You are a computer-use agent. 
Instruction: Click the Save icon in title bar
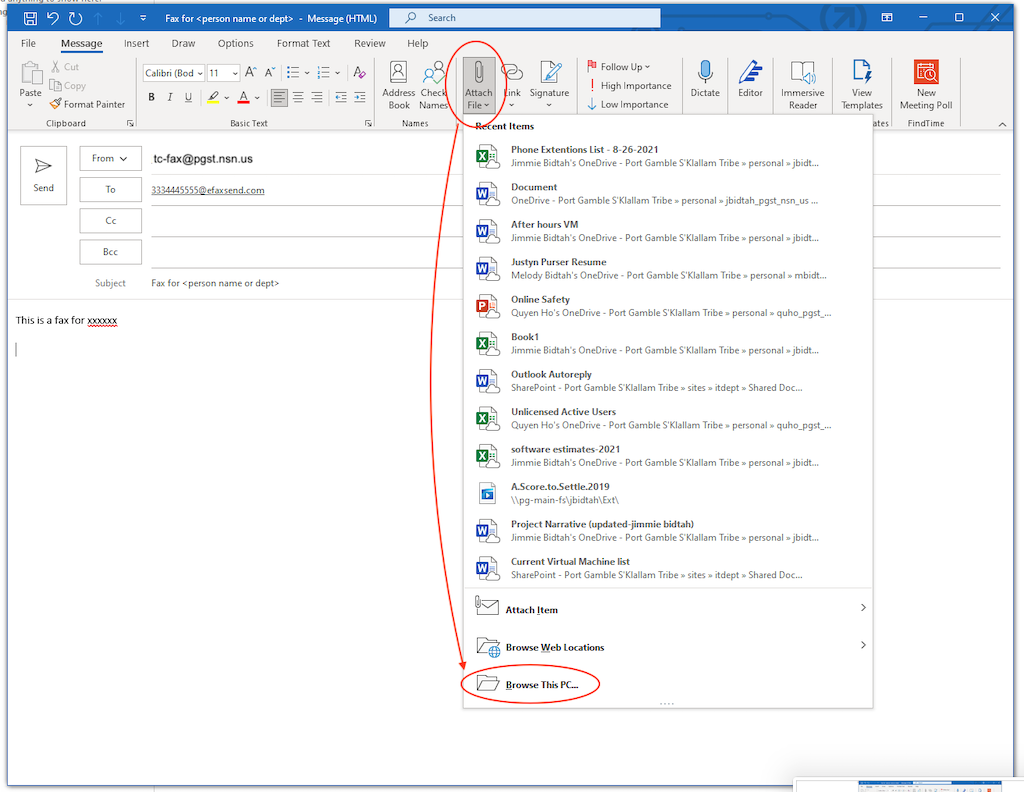[30, 18]
